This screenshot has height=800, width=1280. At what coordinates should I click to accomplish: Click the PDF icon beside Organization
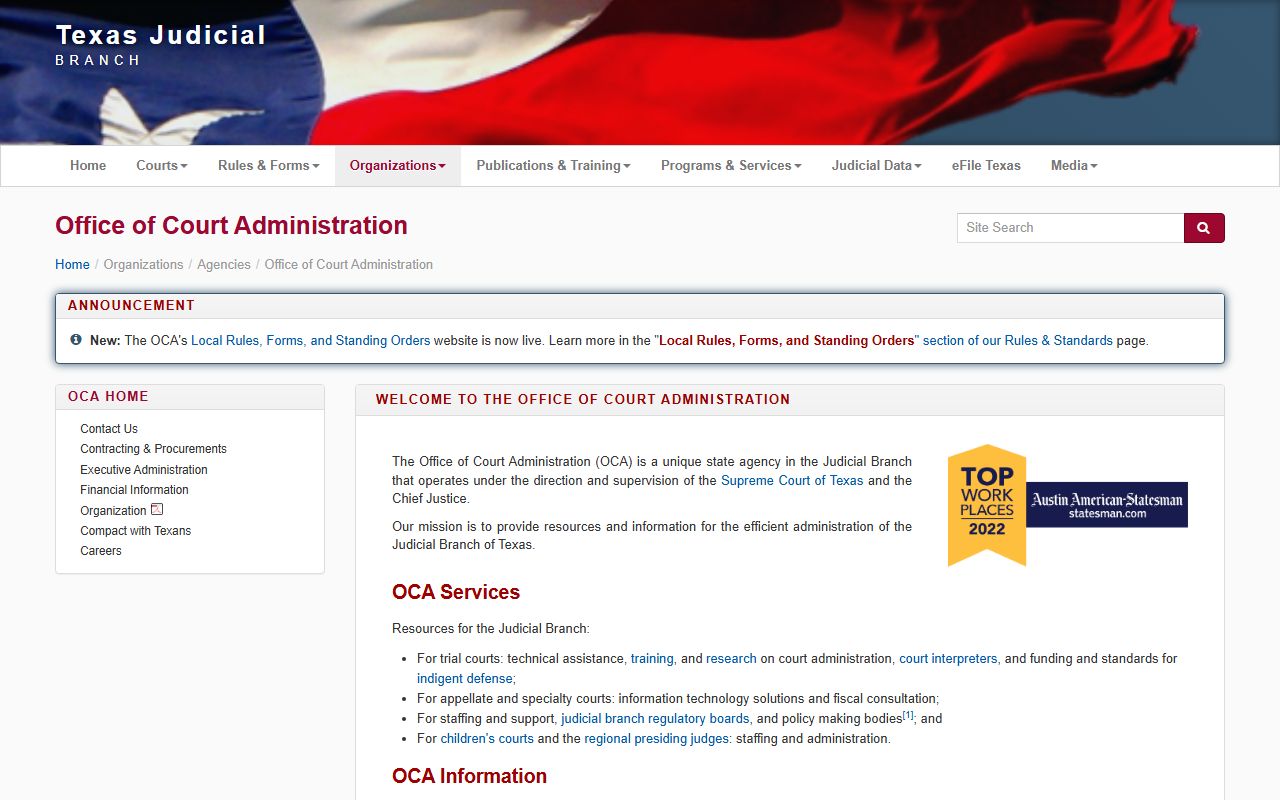click(x=157, y=509)
